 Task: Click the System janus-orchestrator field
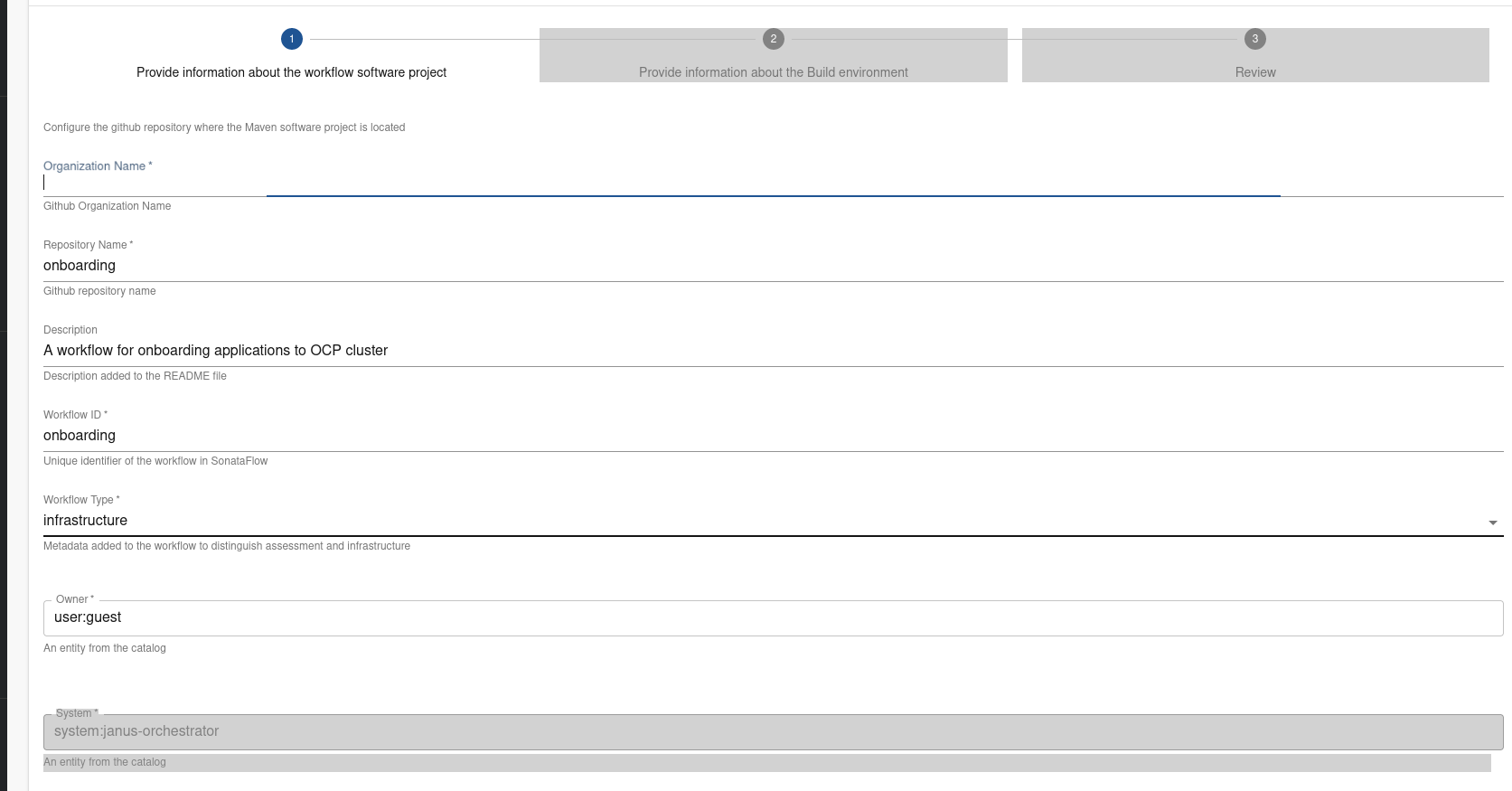[773, 731]
